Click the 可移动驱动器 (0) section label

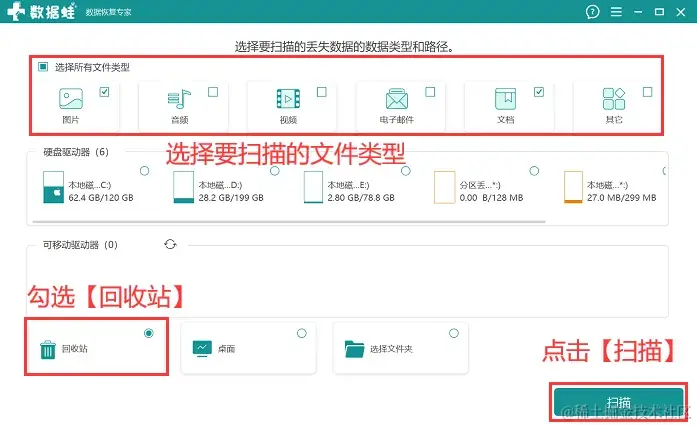(80, 245)
